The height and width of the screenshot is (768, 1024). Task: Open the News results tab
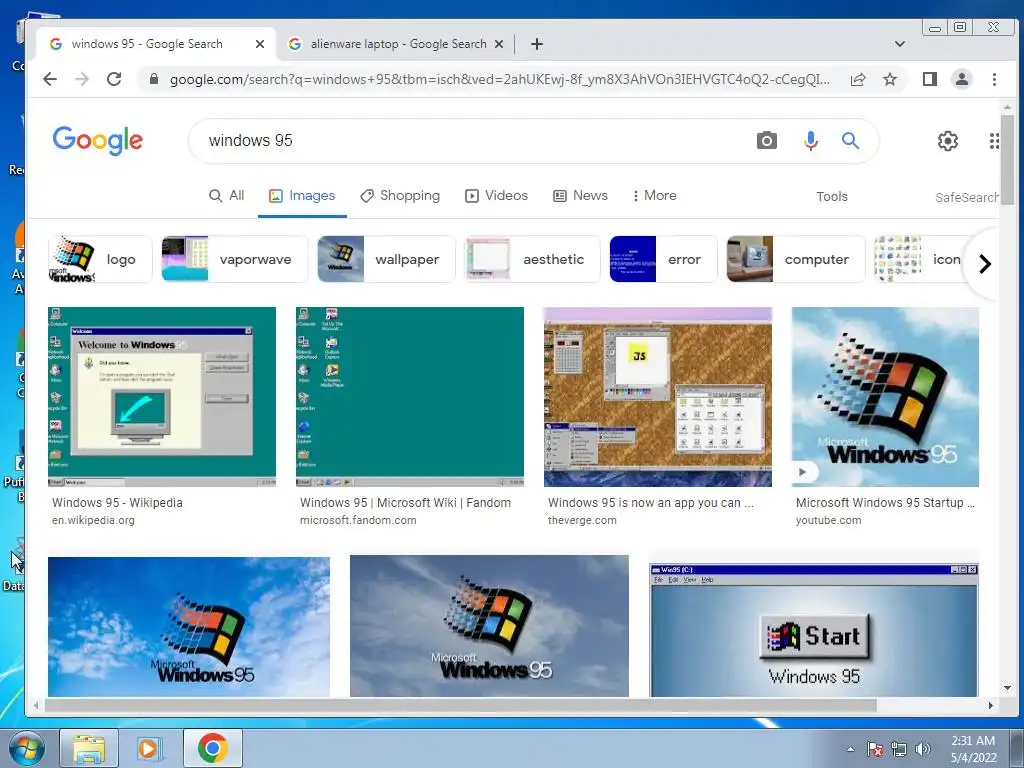tap(580, 195)
